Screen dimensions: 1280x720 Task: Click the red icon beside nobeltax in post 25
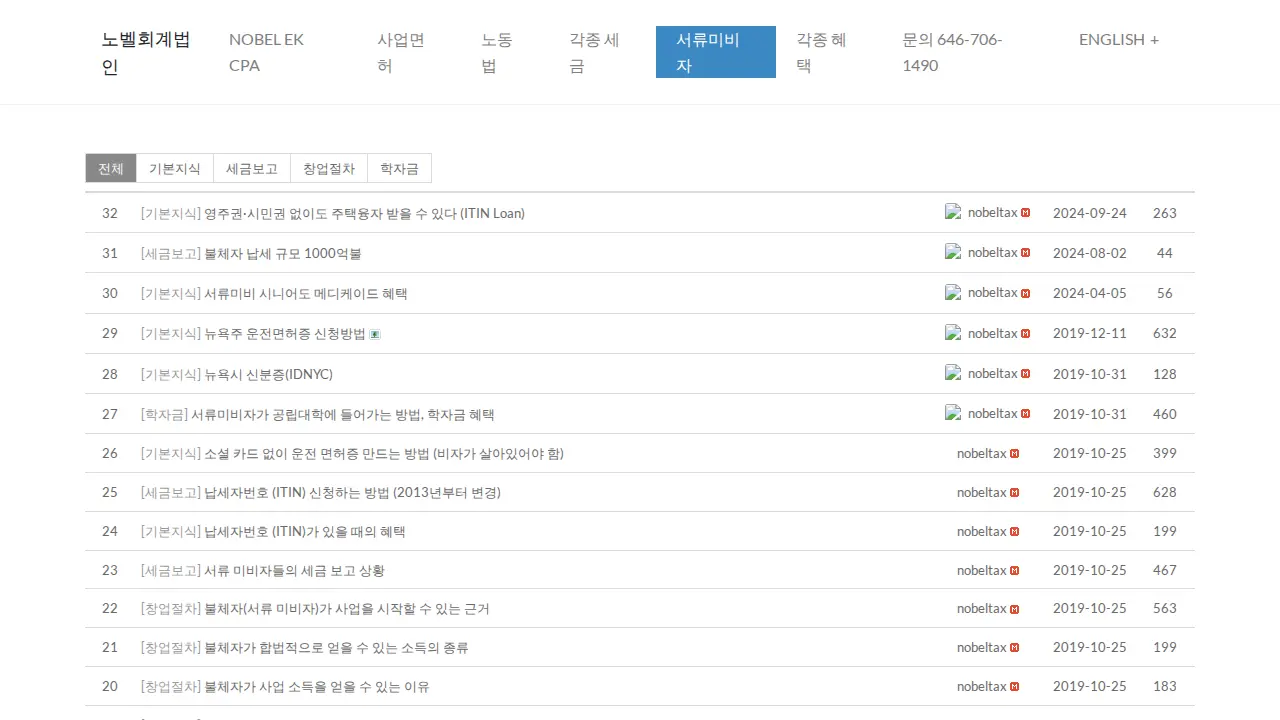(1015, 493)
